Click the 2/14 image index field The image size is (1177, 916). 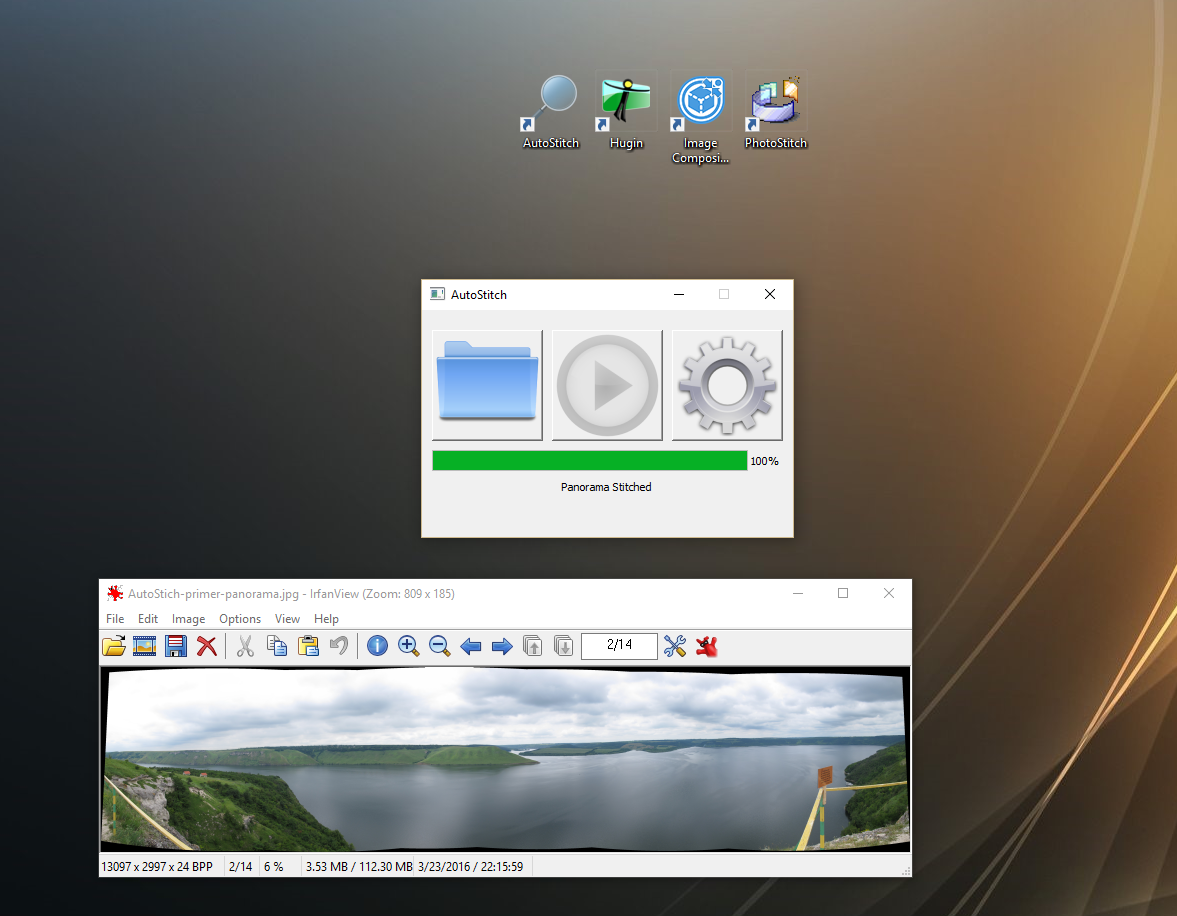point(619,645)
